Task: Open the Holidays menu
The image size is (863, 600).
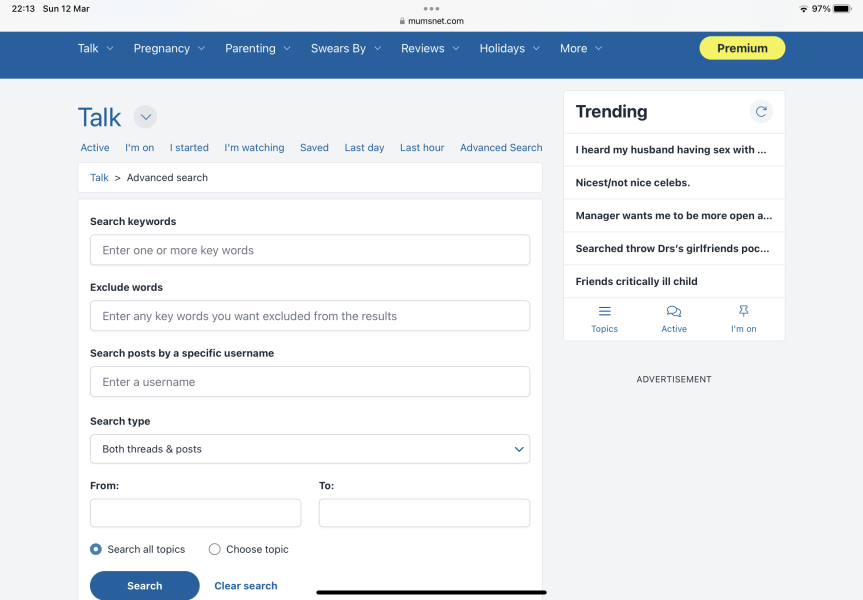Action: (509, 48)
